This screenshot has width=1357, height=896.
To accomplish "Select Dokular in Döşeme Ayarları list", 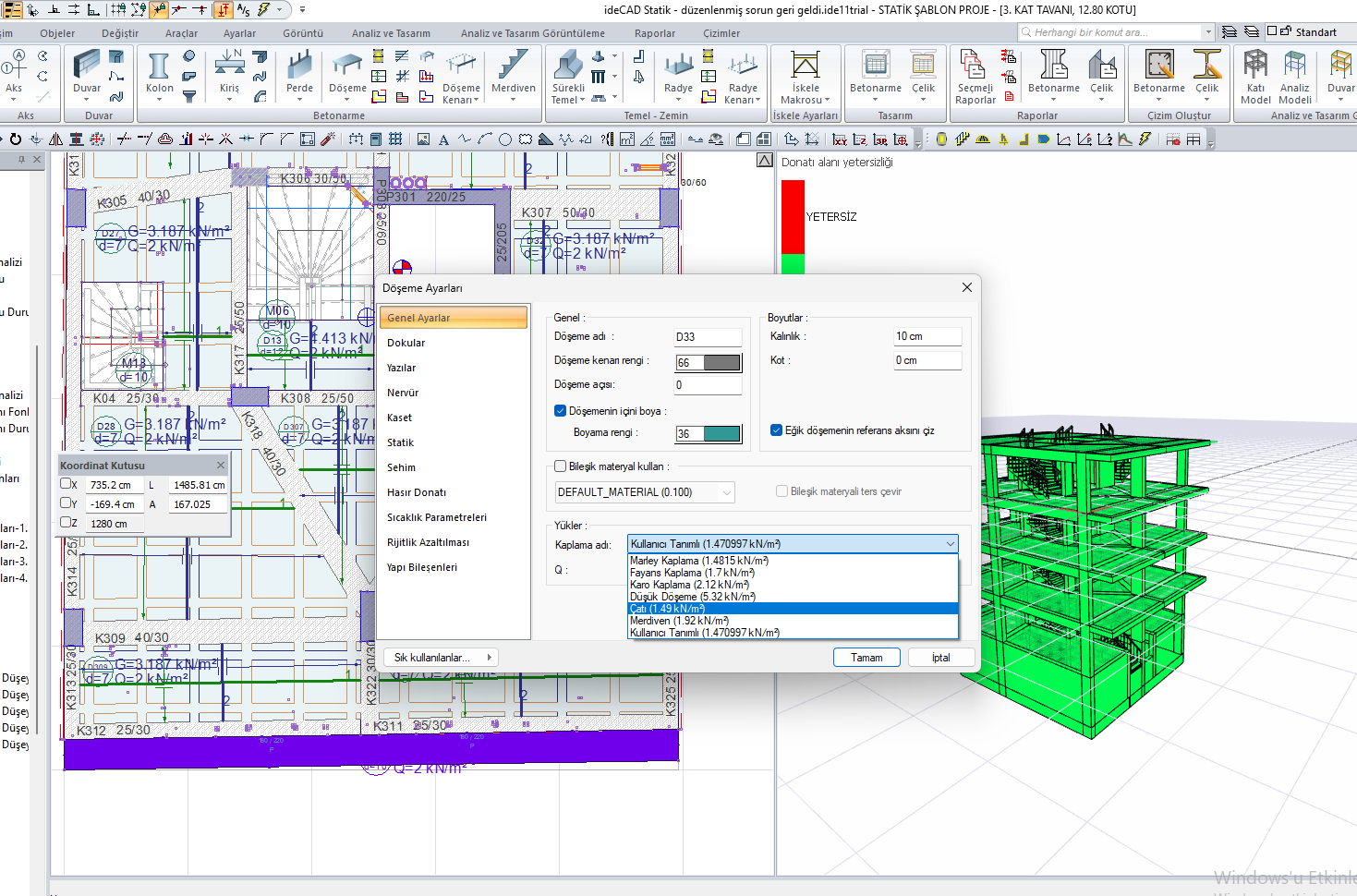I will pos(406,343).
